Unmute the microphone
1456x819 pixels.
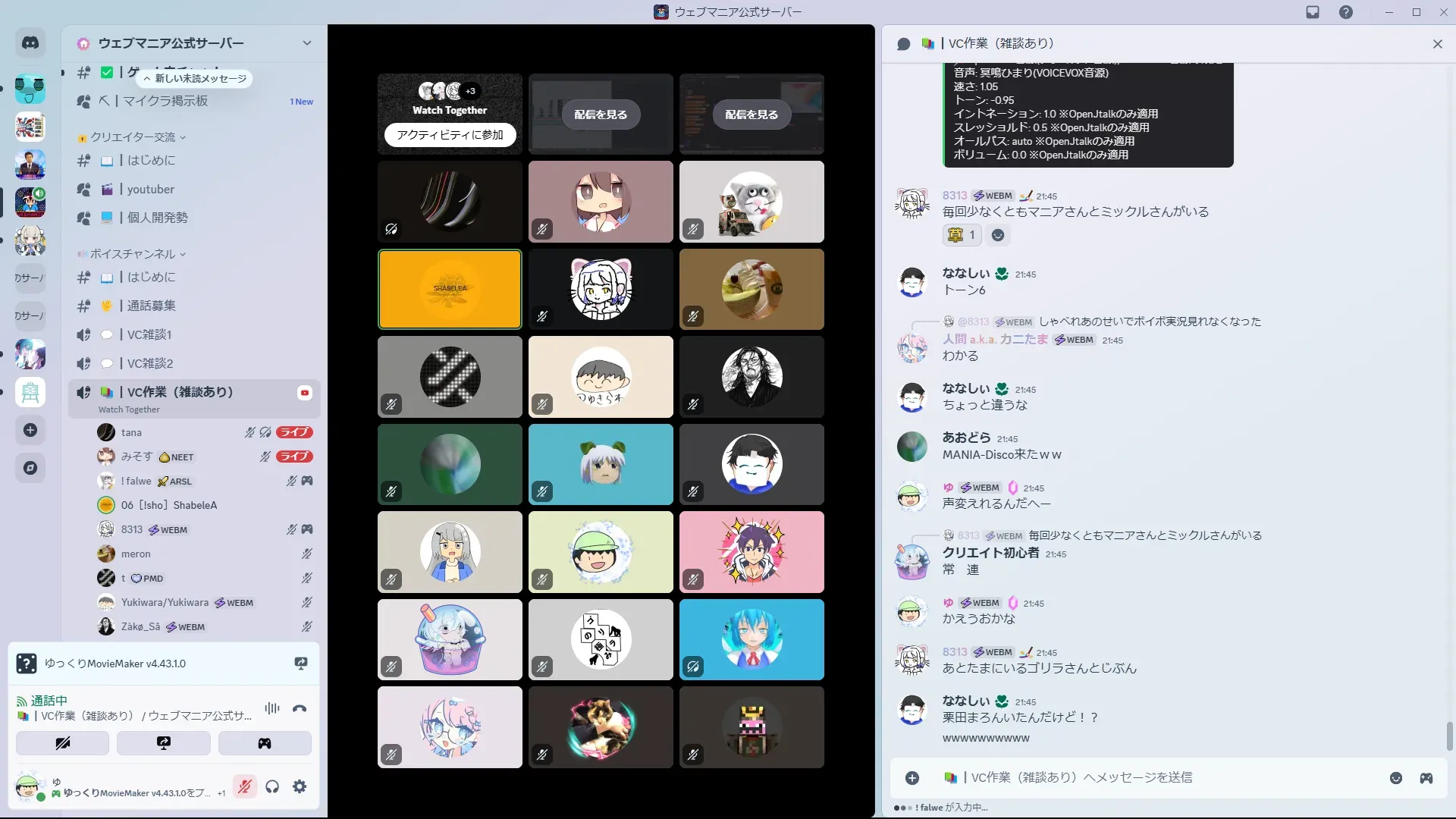coord(244,787)
